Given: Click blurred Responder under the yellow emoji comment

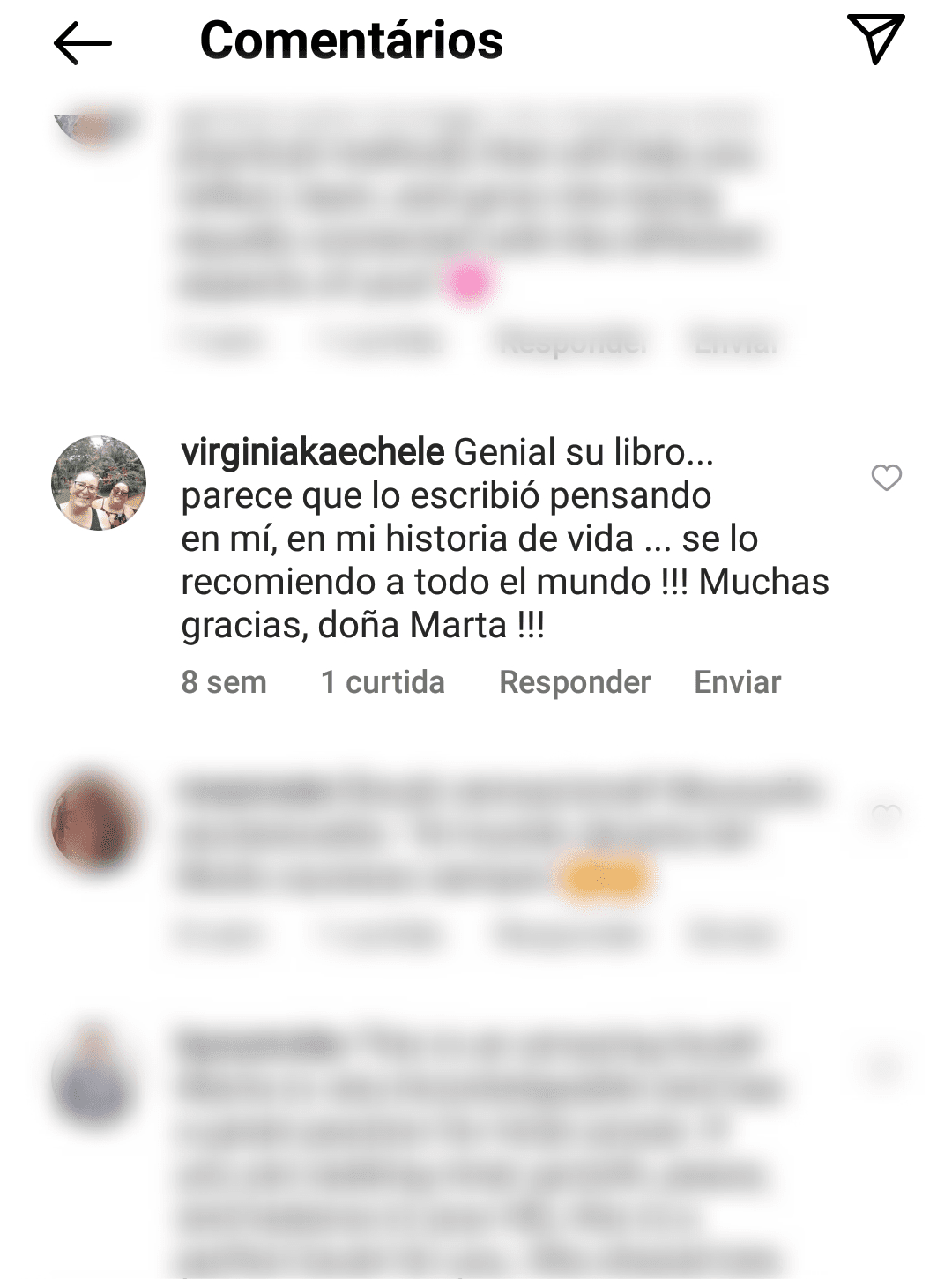Looking at the screenshot, I should [571, 934].
